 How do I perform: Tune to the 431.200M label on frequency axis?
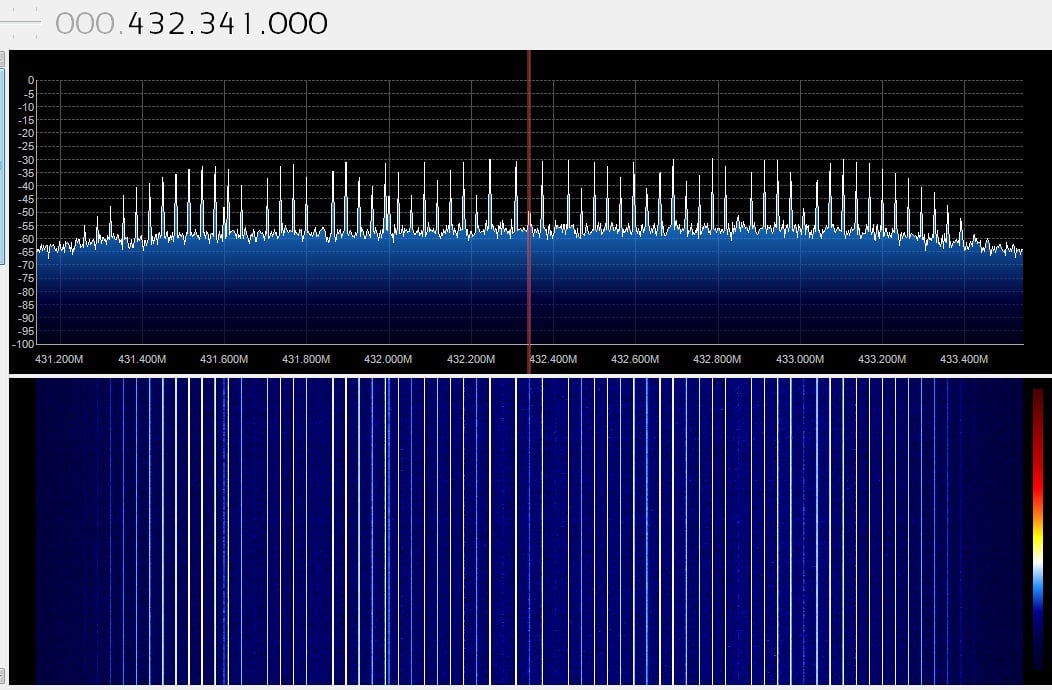(x=59, y=359)
